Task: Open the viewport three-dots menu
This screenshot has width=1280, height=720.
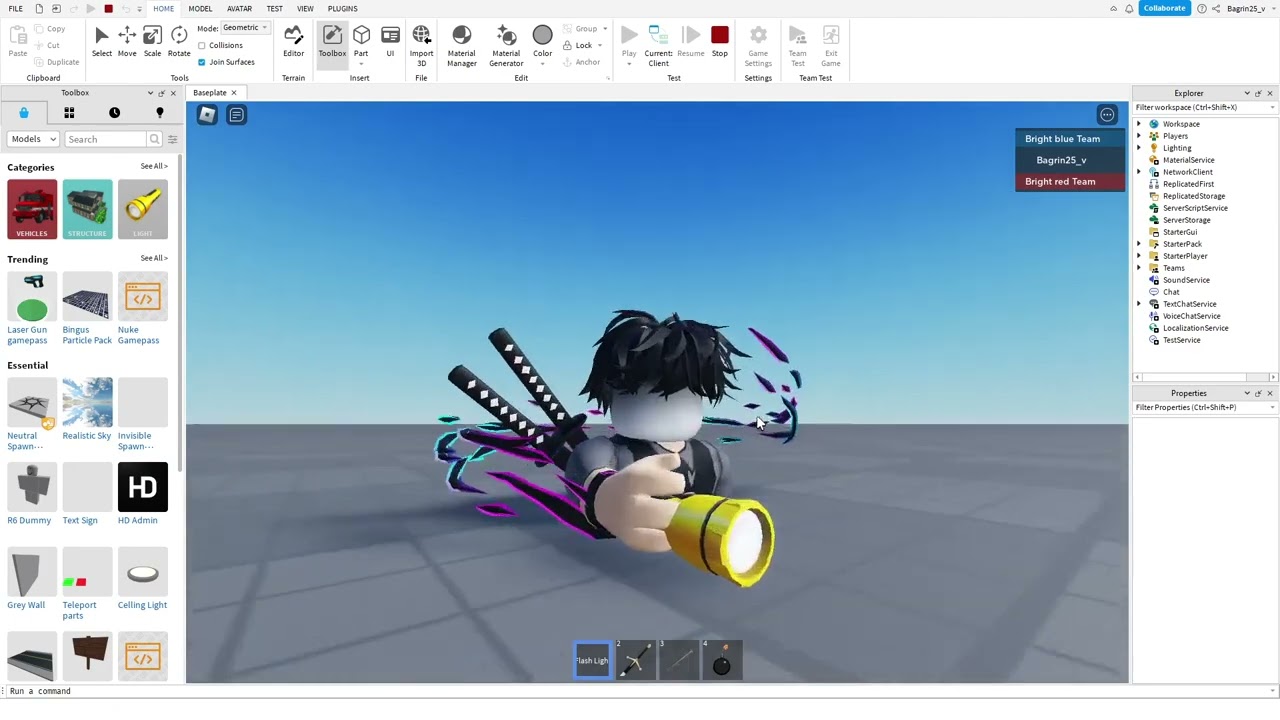Action: [1107, 115]
